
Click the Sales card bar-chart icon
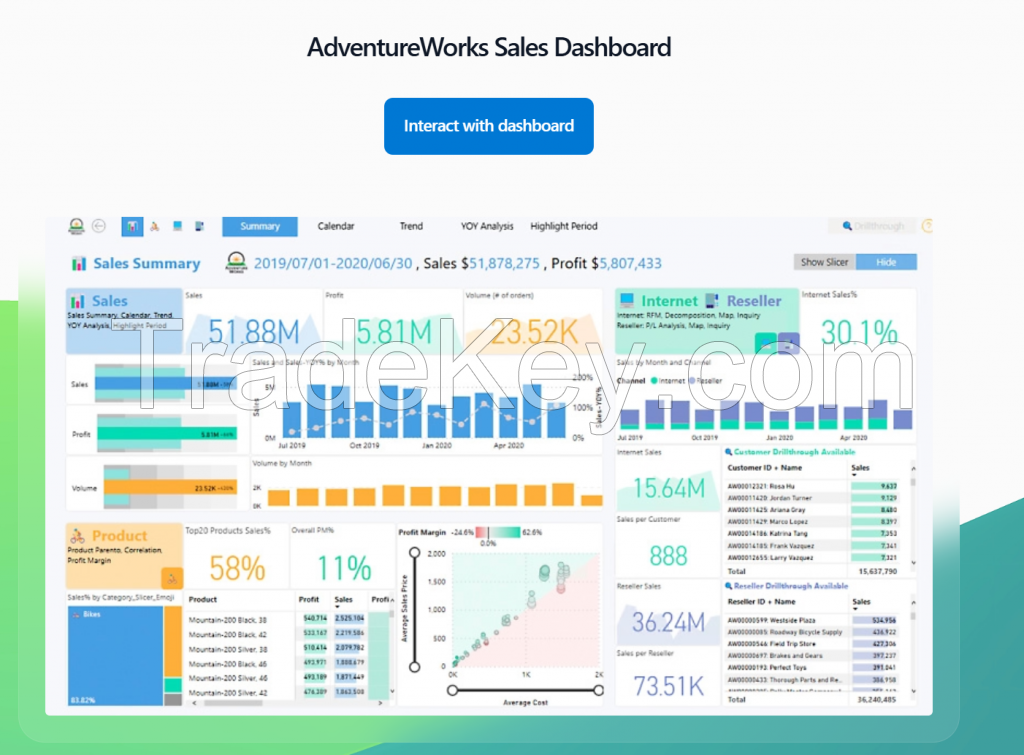(78, 301)
